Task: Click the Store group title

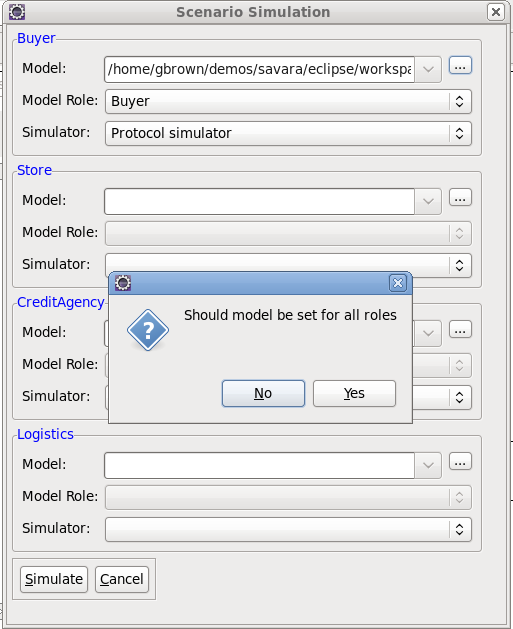Action: [34, 170]
